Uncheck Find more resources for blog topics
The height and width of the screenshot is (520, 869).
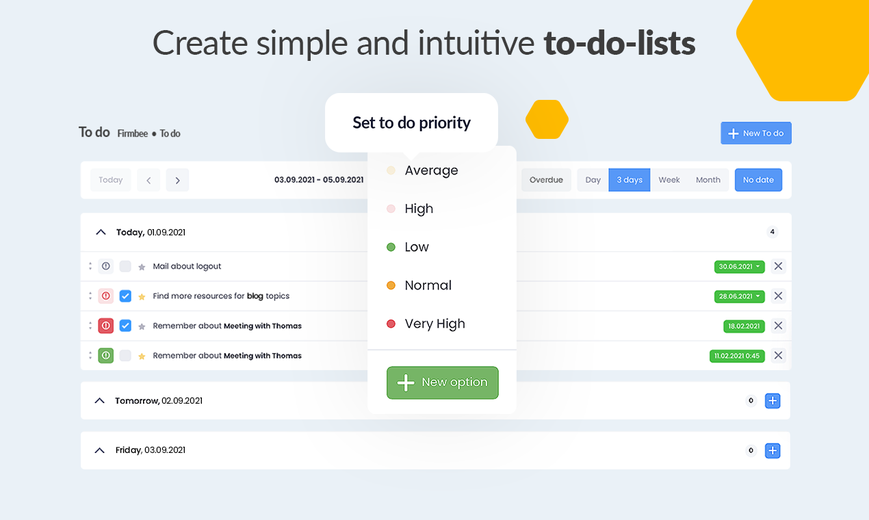(x=125, y=296)
